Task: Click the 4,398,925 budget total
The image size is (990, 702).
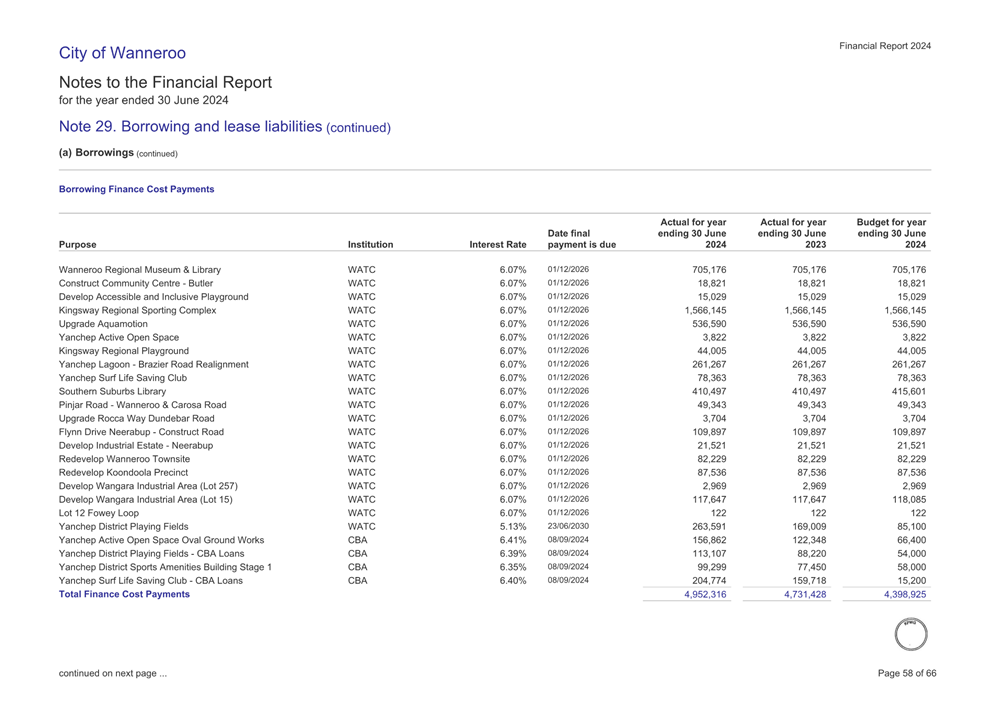Action: point(899,595)
